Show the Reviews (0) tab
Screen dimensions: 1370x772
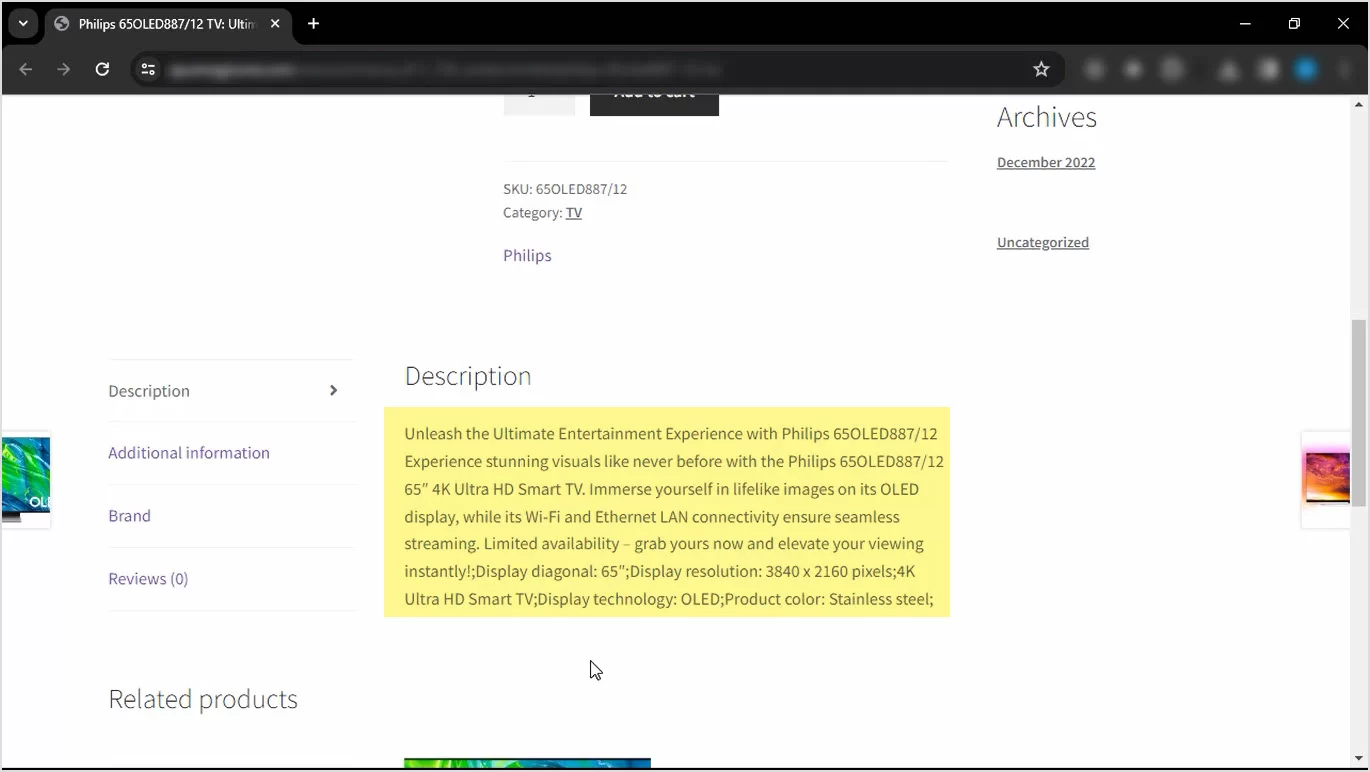pyautogui.click(x=148, y=579)
